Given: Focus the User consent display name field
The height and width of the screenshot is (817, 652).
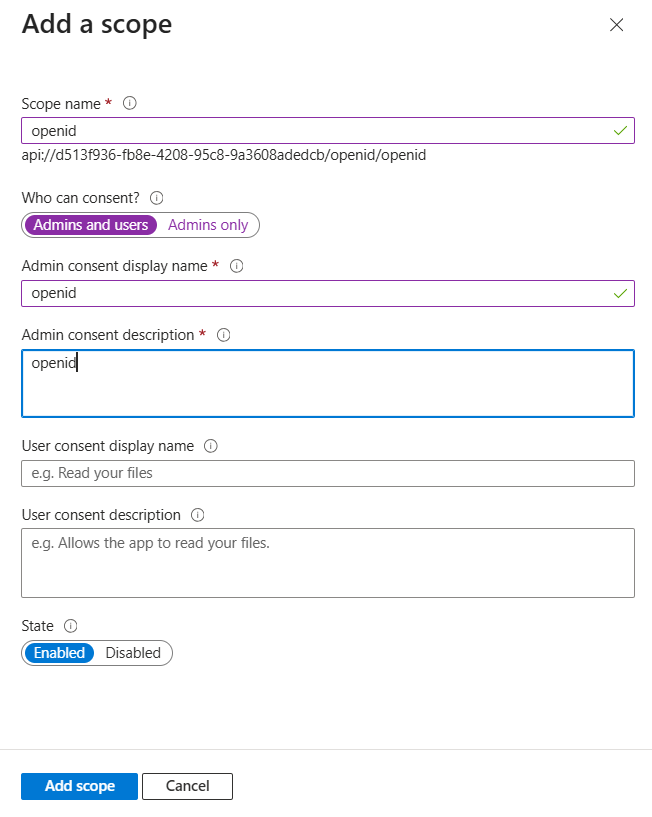Looking at the screenshot, I should (328, 473).
